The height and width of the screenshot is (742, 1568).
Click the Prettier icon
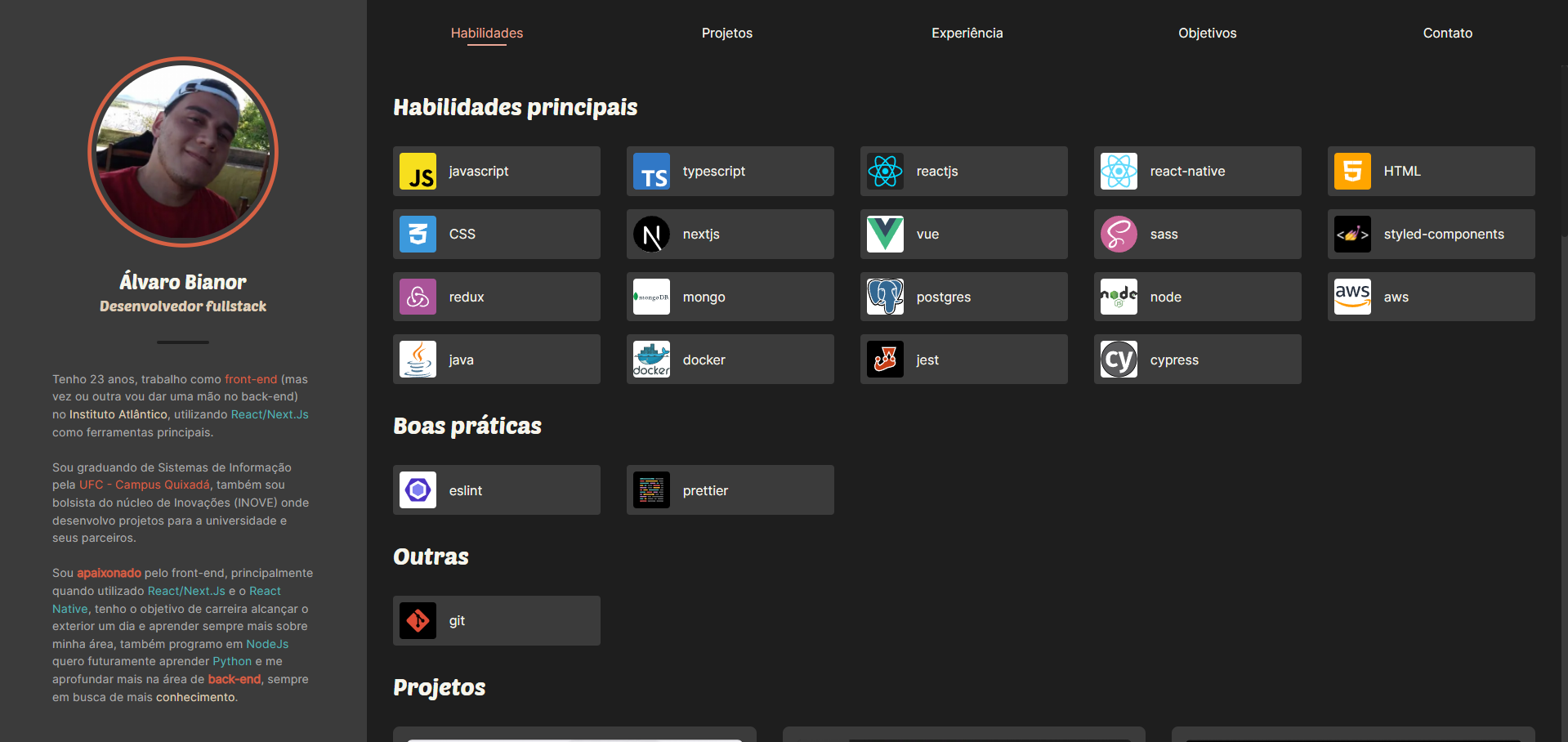coord(651,489)
